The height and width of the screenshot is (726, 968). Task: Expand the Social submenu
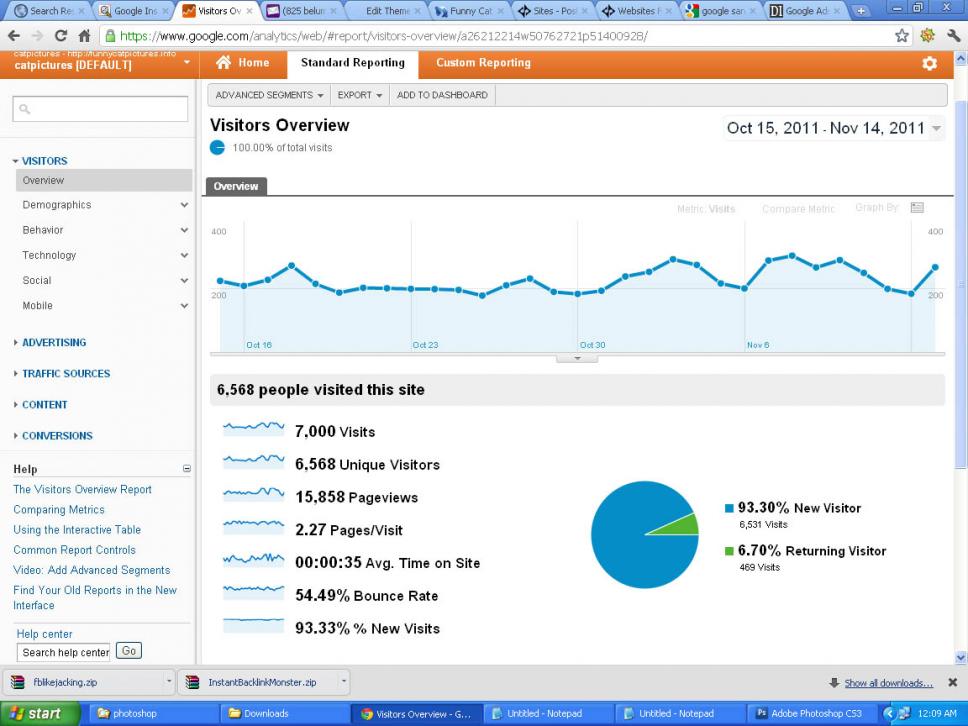(184, 281)
